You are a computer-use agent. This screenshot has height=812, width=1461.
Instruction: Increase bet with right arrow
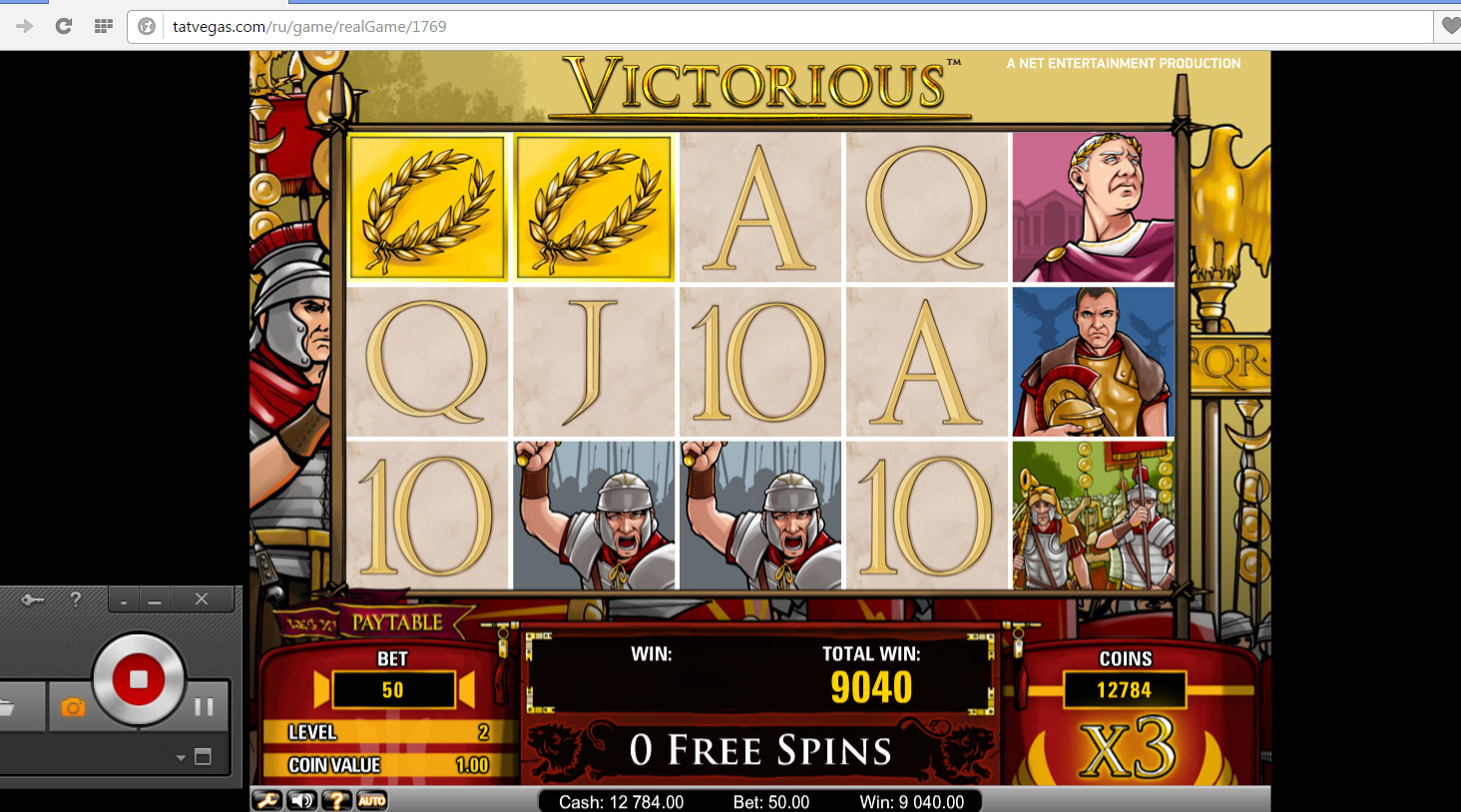click(x=466, y=689)
